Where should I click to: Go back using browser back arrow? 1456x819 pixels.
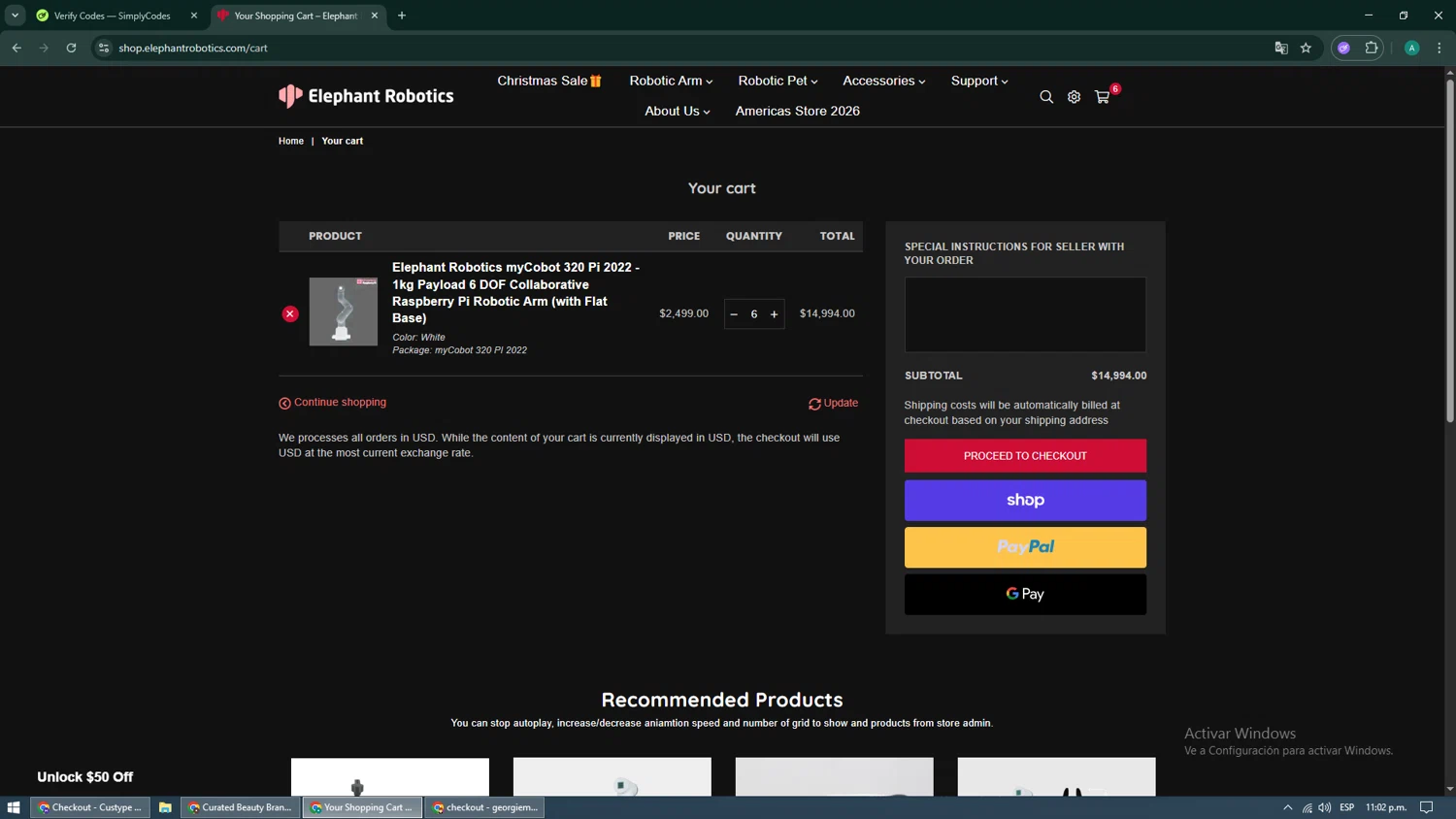(x=17, y=48)
